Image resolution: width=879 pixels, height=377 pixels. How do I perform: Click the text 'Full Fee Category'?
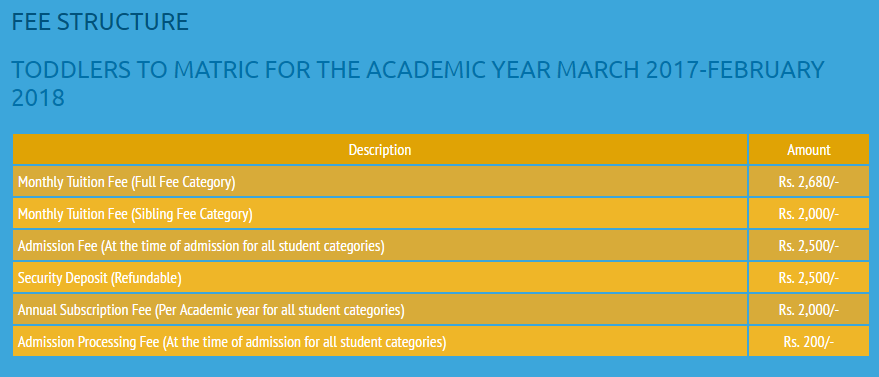click(x=183, y=183)
